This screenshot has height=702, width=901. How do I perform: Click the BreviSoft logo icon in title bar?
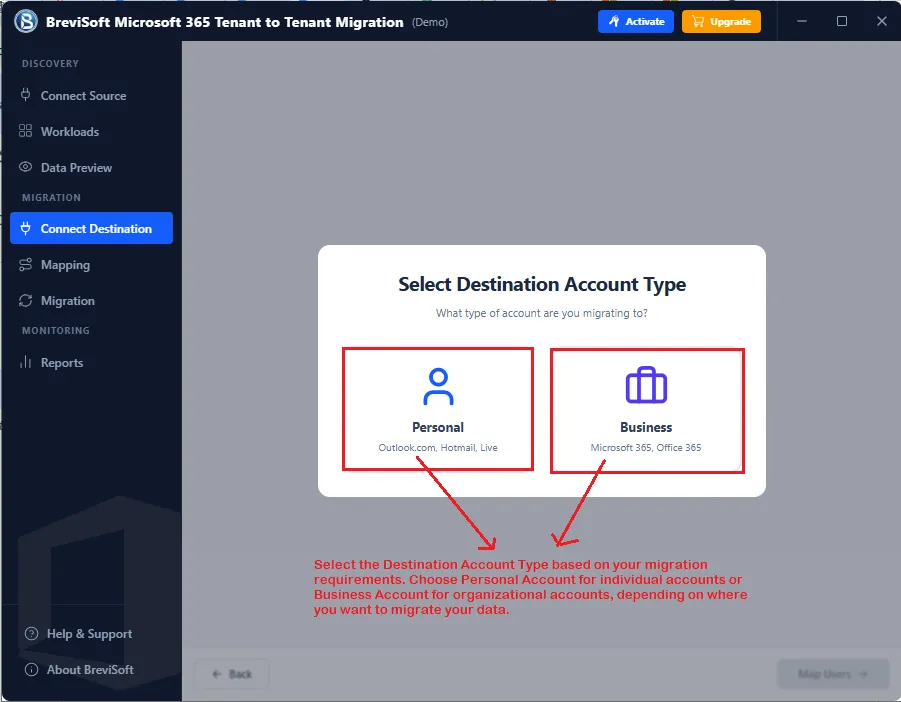(x=26, y=21)
